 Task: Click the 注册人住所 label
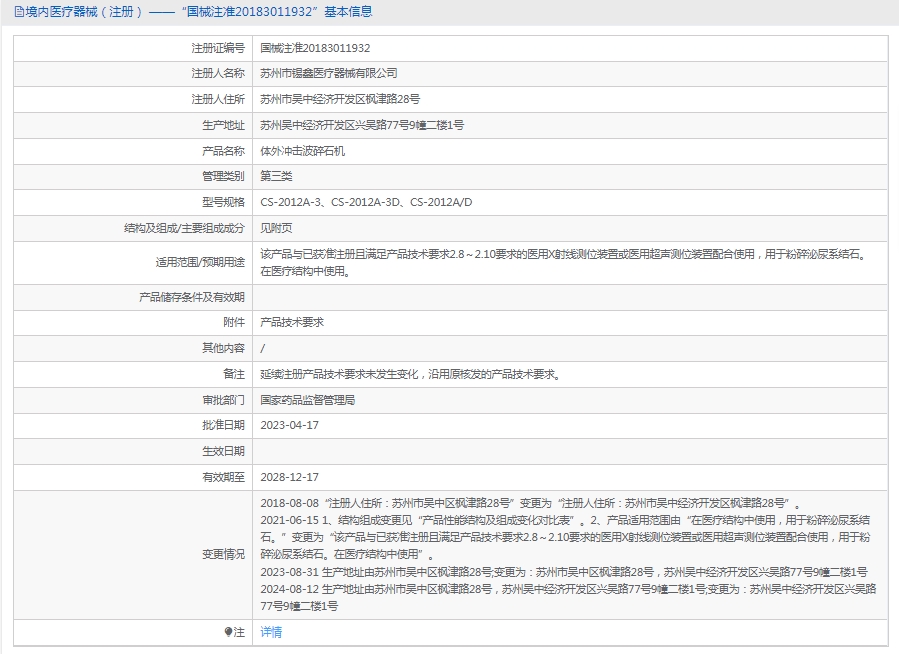click(218, 99)
